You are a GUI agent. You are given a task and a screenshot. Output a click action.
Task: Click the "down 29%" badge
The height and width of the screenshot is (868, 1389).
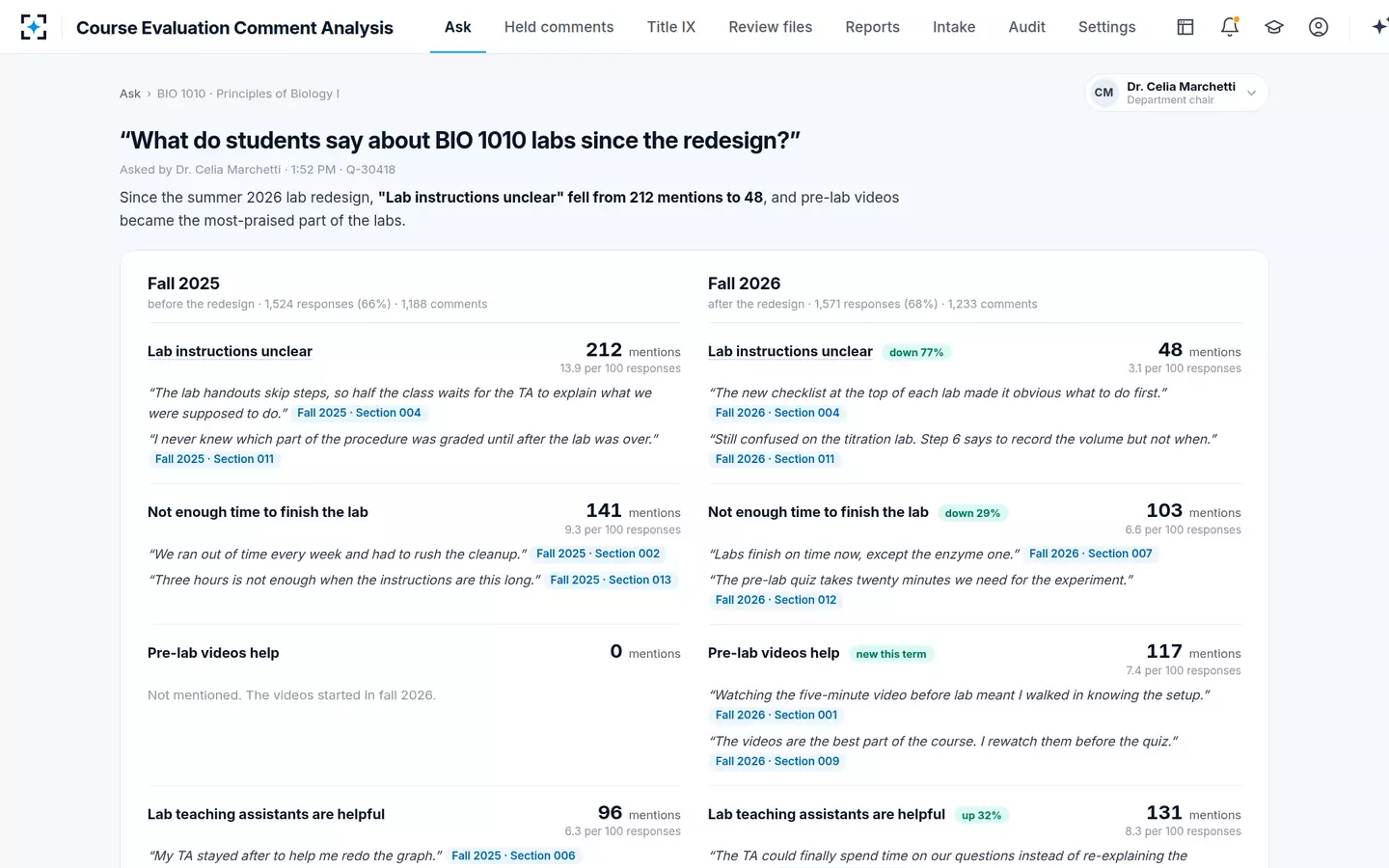(972, 513)
